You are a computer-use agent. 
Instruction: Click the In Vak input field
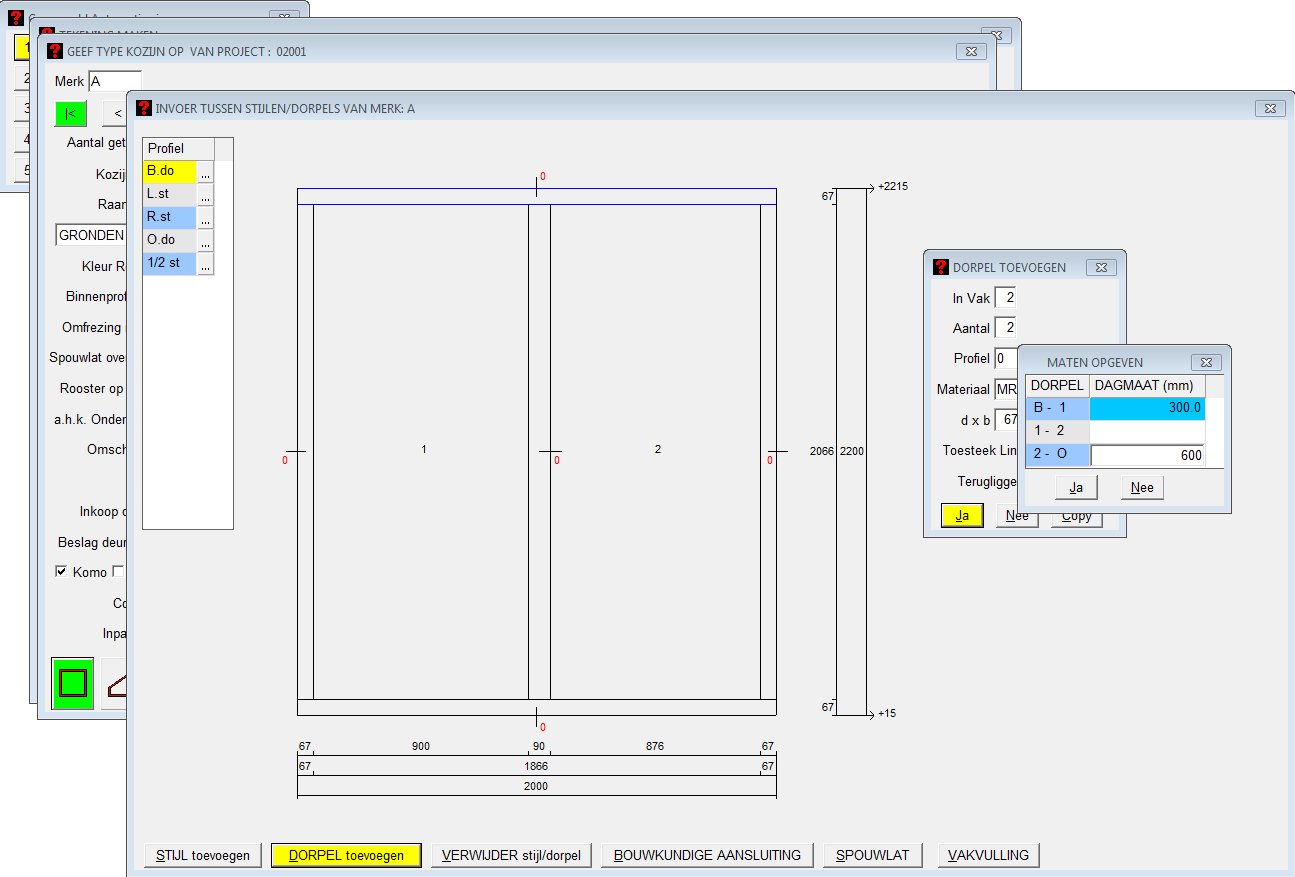(x=1005, y=298)
